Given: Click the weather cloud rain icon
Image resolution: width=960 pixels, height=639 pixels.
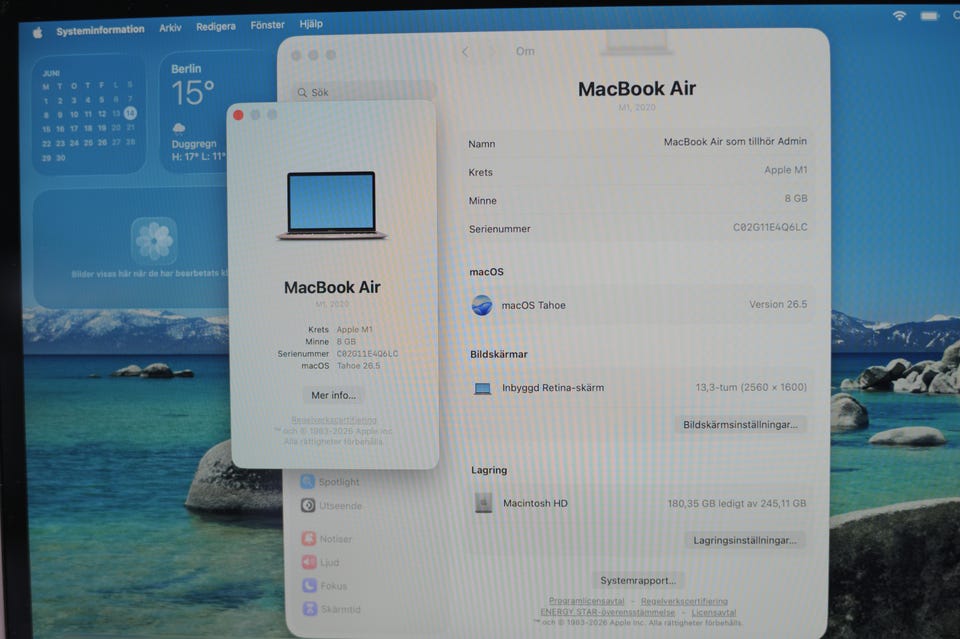Looking at the screenshot, I should 179,128.
